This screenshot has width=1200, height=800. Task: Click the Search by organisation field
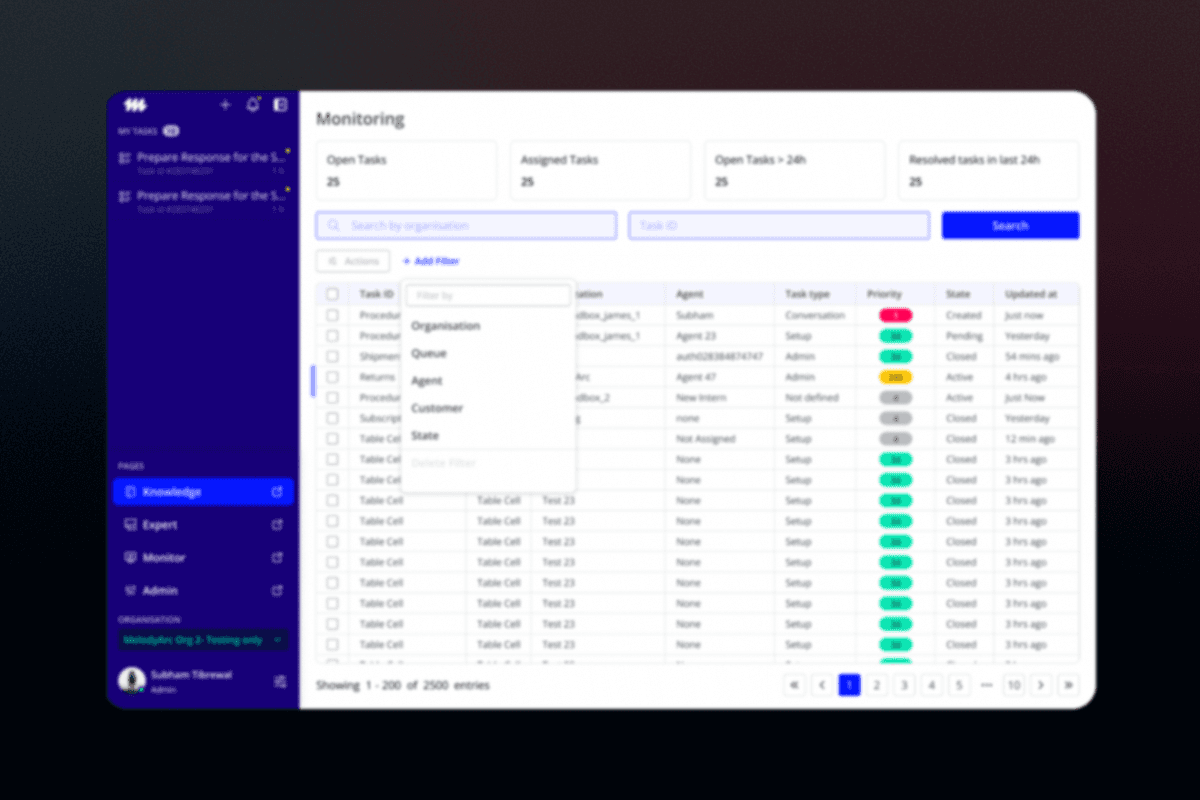(x=466, y=226)
